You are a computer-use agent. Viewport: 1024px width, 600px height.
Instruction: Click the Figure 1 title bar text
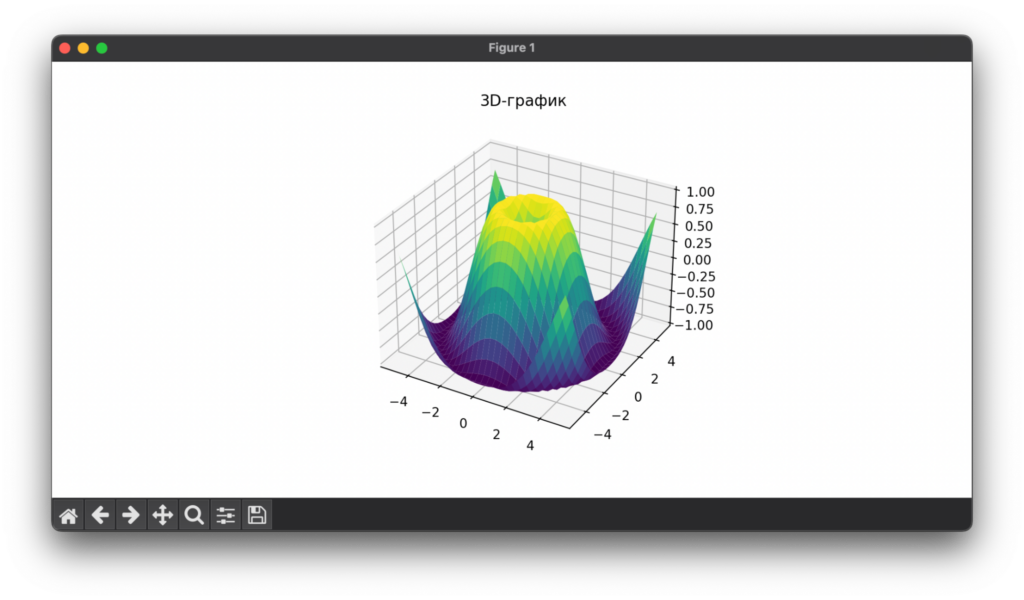[511, 47]
